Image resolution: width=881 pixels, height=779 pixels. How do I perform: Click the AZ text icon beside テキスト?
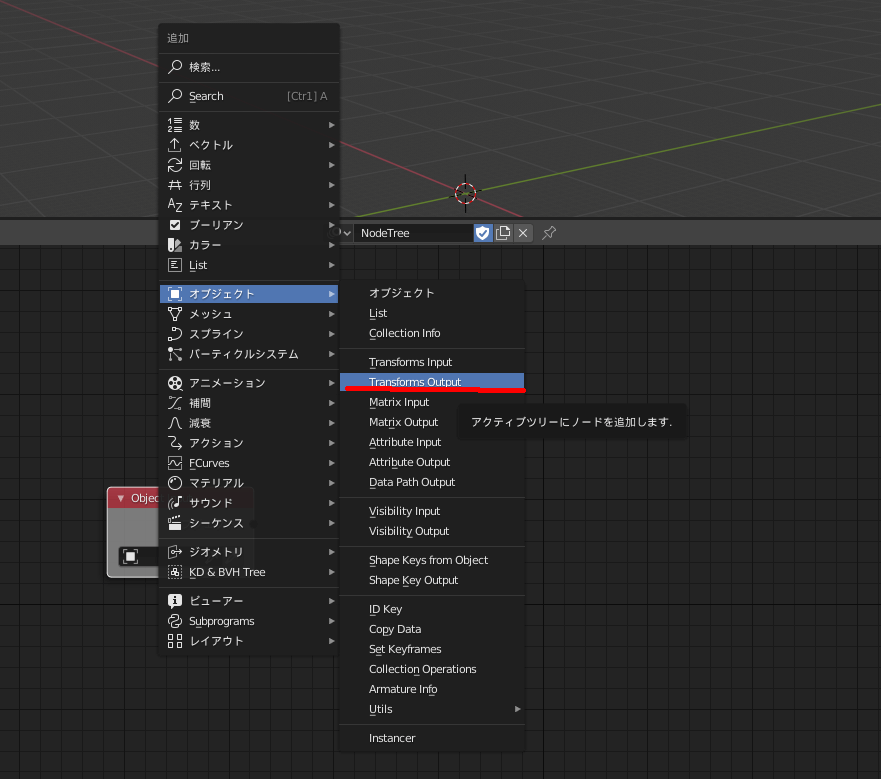[175, 205]
